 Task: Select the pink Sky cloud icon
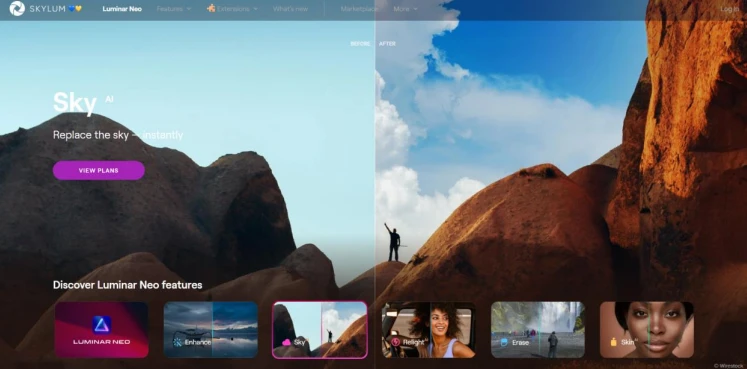pyautogui.click(x=286, y=342)
